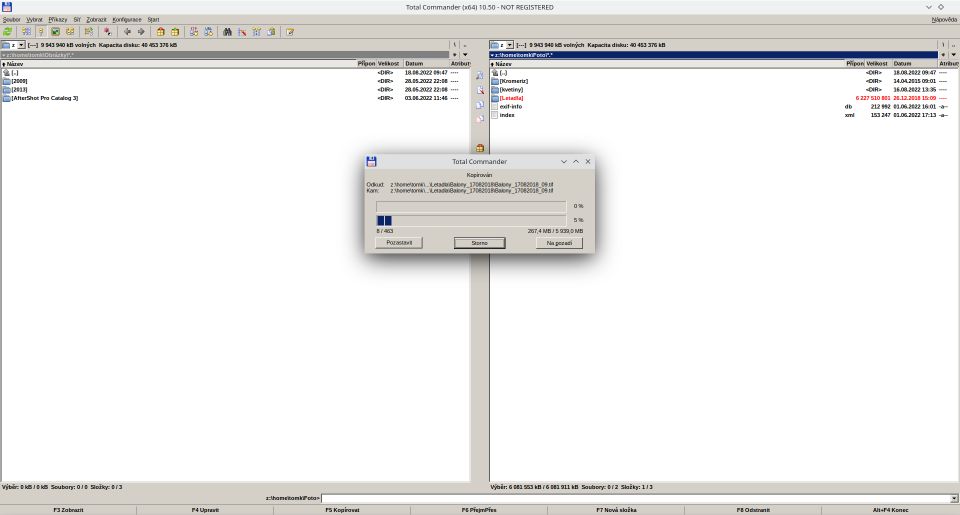Switch to thumbnail view toolbar icon

point(55,31)
